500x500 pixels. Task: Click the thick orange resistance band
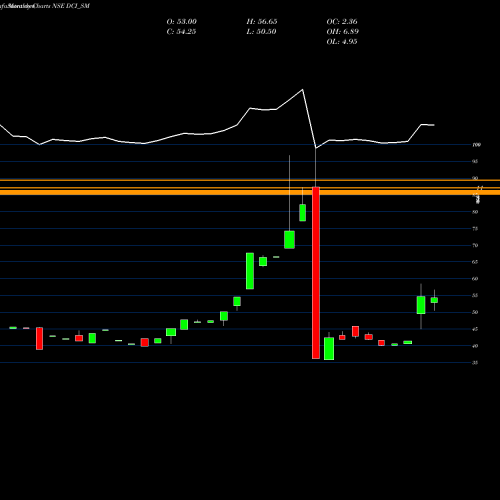click(x=250, y=192)
